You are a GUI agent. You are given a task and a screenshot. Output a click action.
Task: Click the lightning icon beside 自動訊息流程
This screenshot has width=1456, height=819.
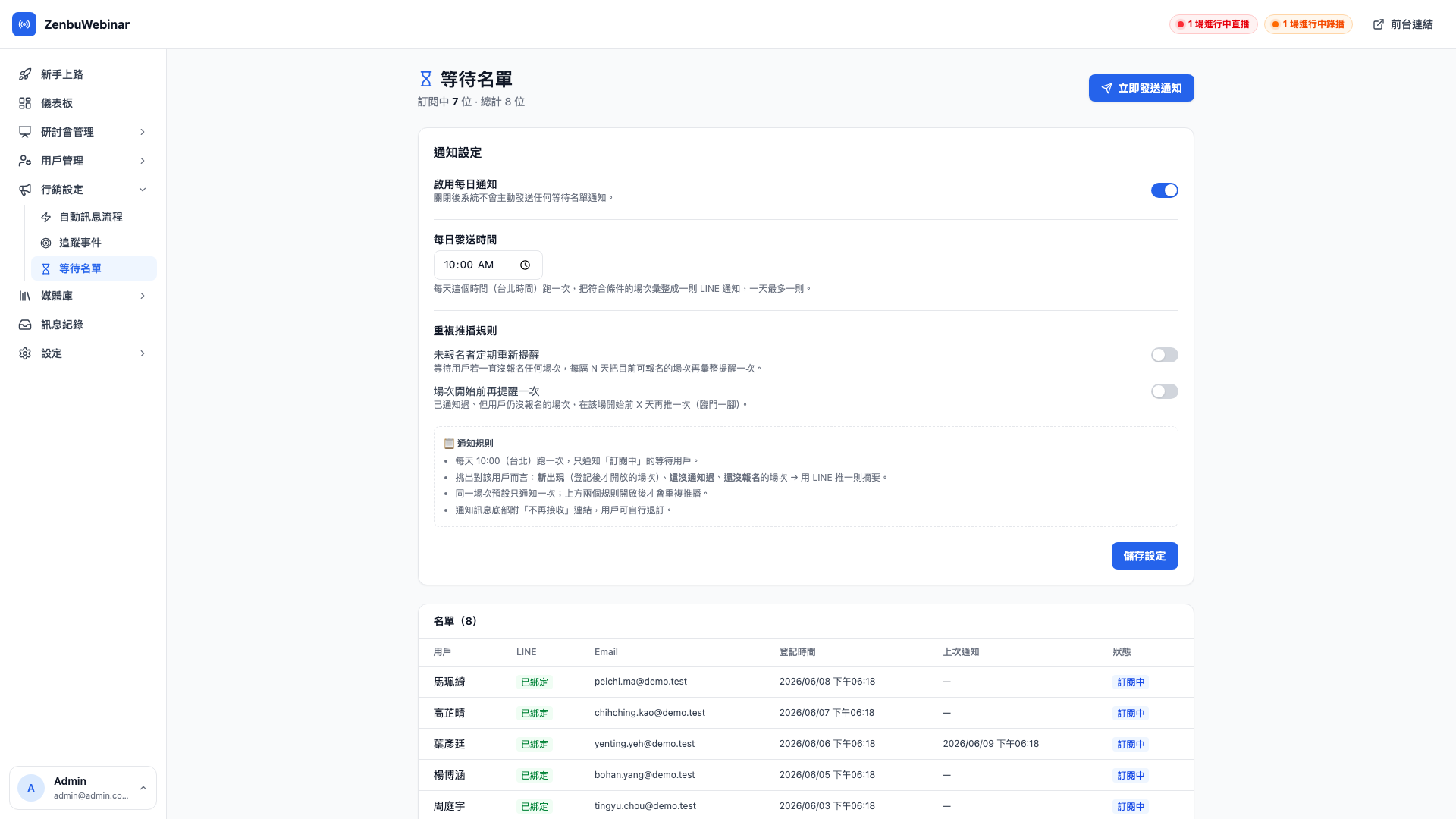(45, 217)
